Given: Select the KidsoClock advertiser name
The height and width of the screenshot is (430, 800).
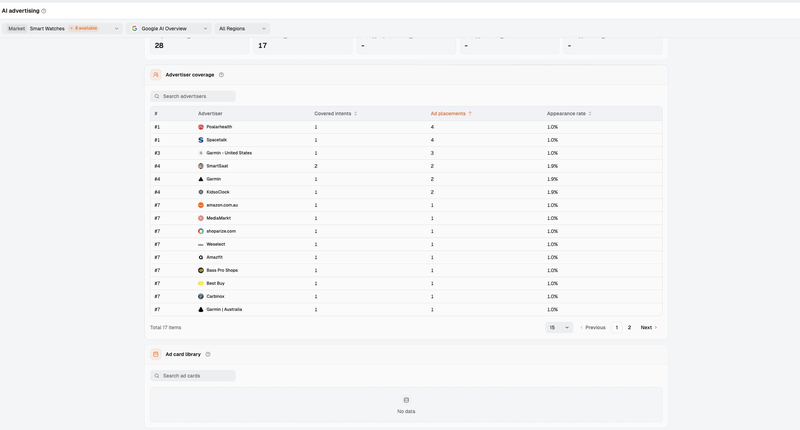Looking at the screenshot, I should [x=218, y=192].
